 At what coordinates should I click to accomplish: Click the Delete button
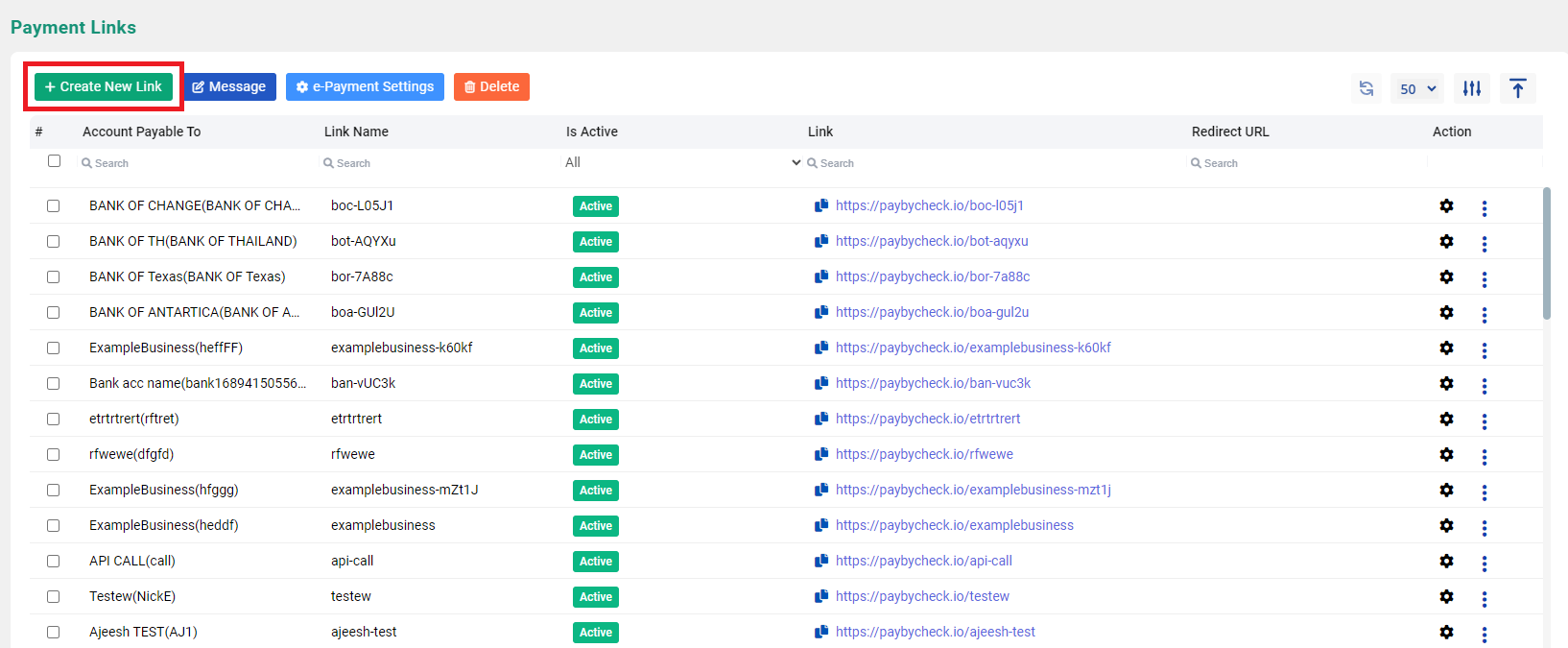491,86
